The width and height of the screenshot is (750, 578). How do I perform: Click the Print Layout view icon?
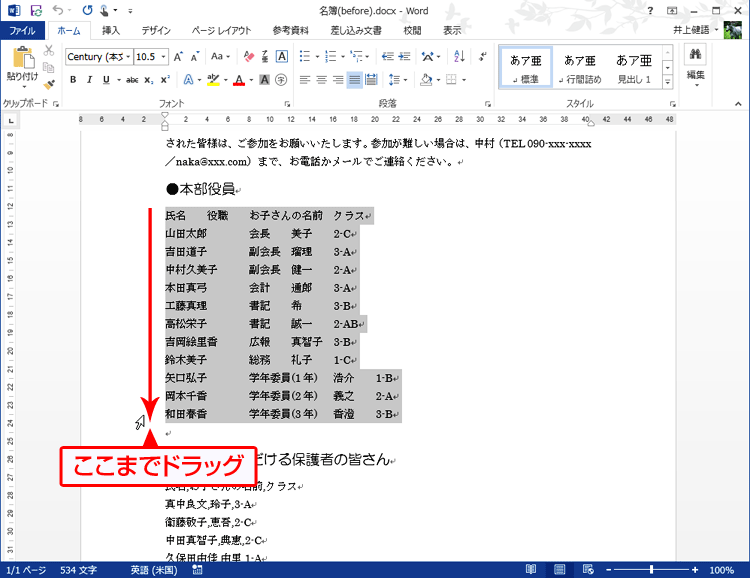point(559,569)
